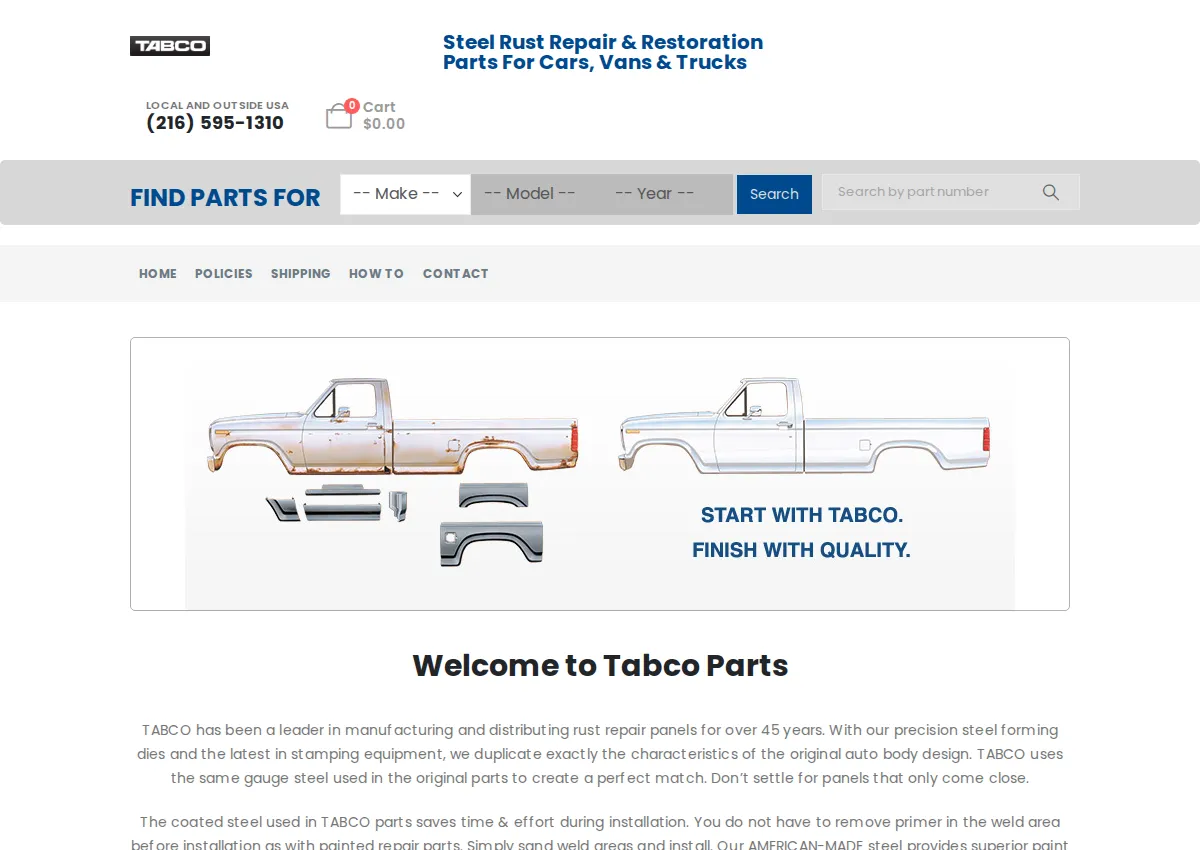Open the POLICIES menu item
1200x850 pixels.
tap(224, 273)
